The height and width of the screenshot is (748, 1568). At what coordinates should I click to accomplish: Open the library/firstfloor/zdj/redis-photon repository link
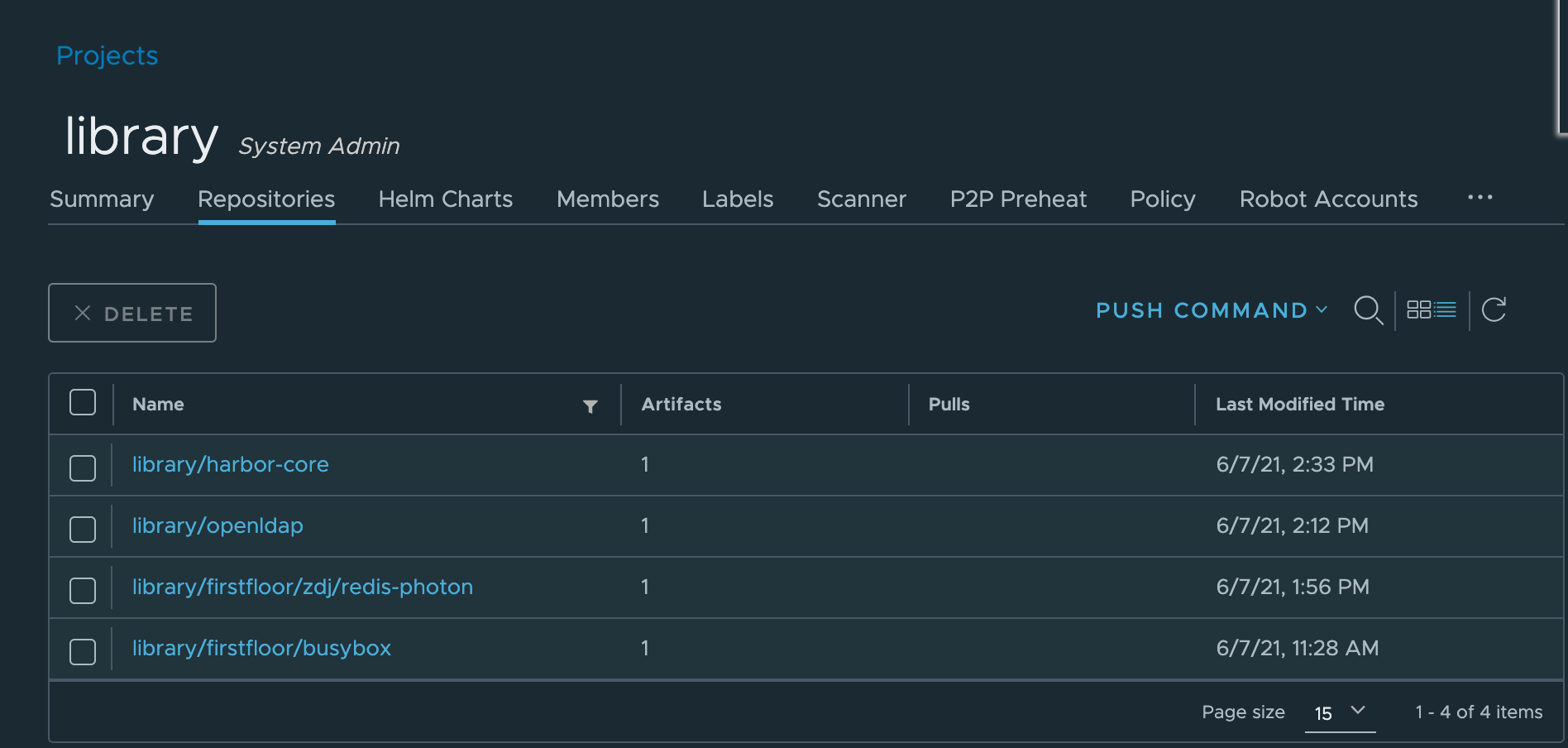tap(303, 587)
